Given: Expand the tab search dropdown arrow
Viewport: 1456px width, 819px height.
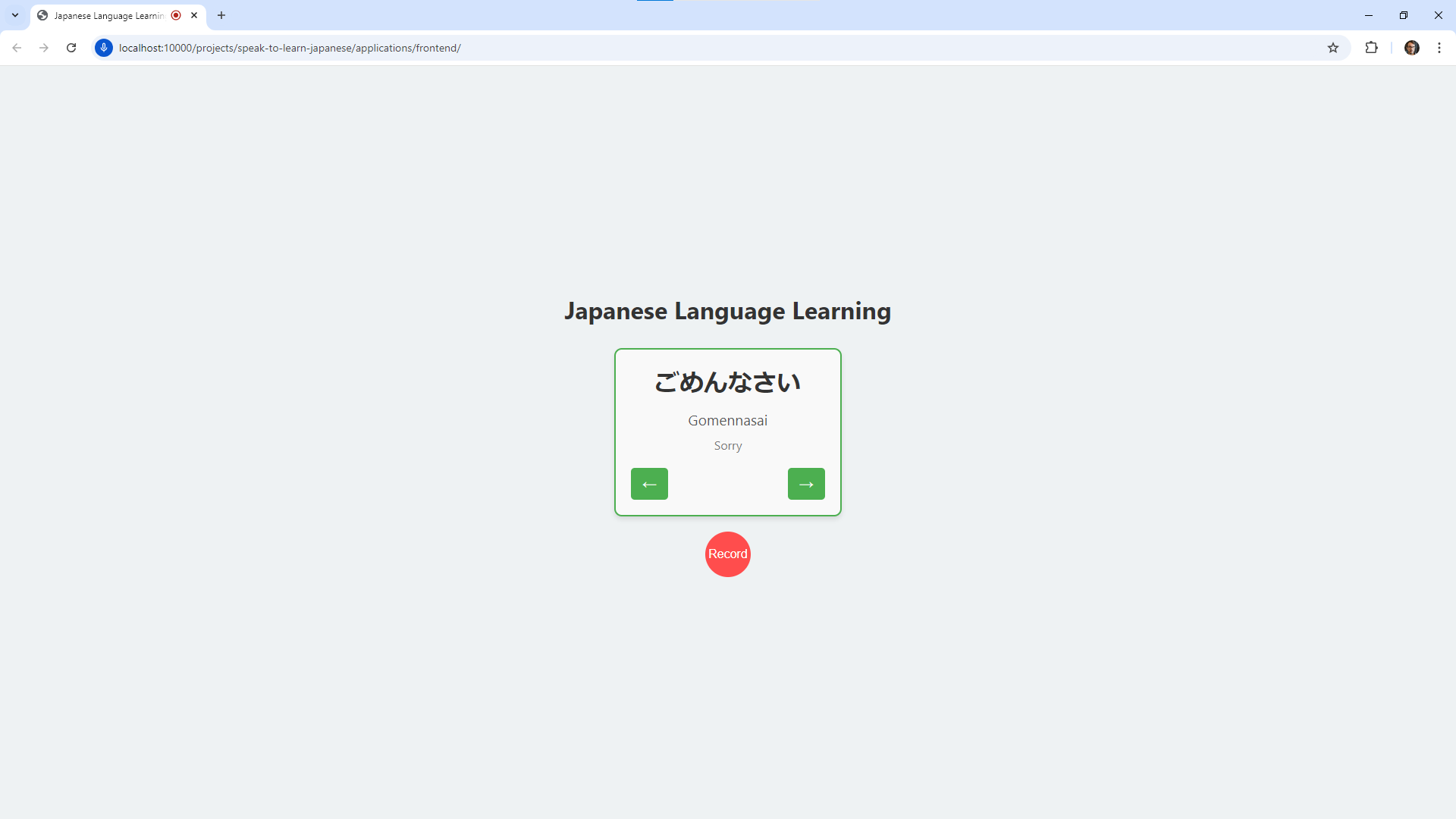Looking at the screenshot, I should coord(15,15).
